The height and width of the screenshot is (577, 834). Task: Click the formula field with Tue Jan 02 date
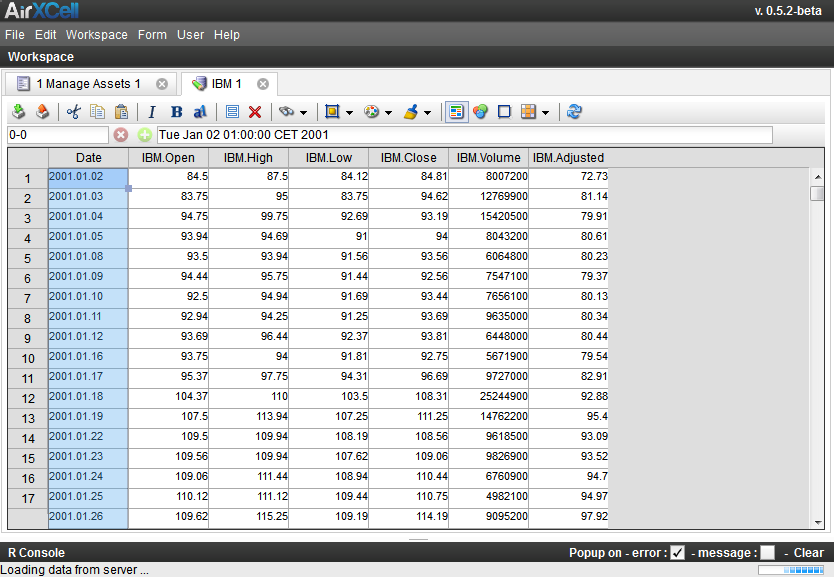point(465,135)
